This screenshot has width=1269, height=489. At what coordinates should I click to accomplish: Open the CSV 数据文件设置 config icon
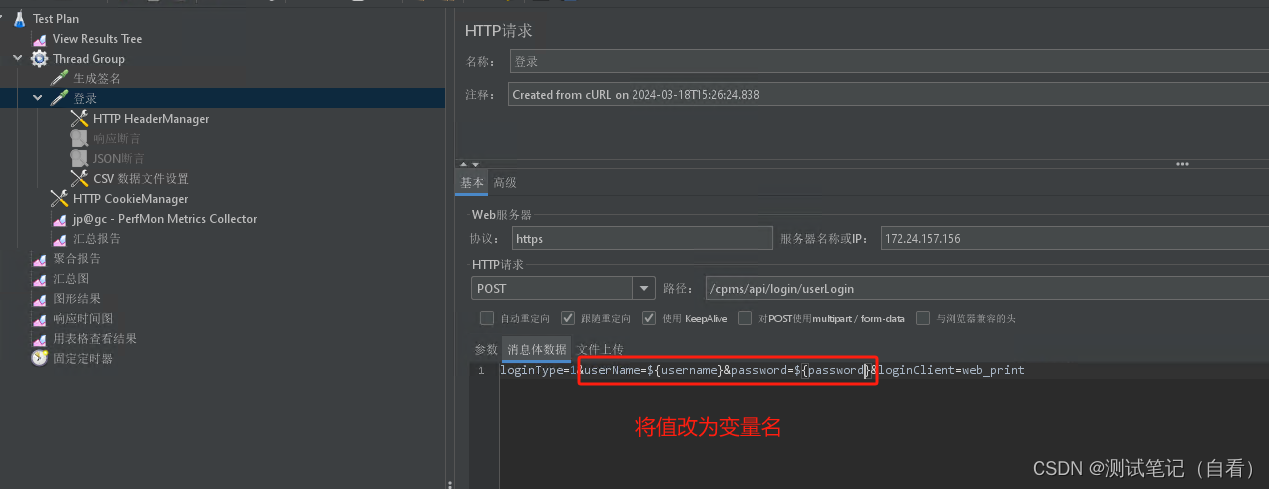pos(79,178)
